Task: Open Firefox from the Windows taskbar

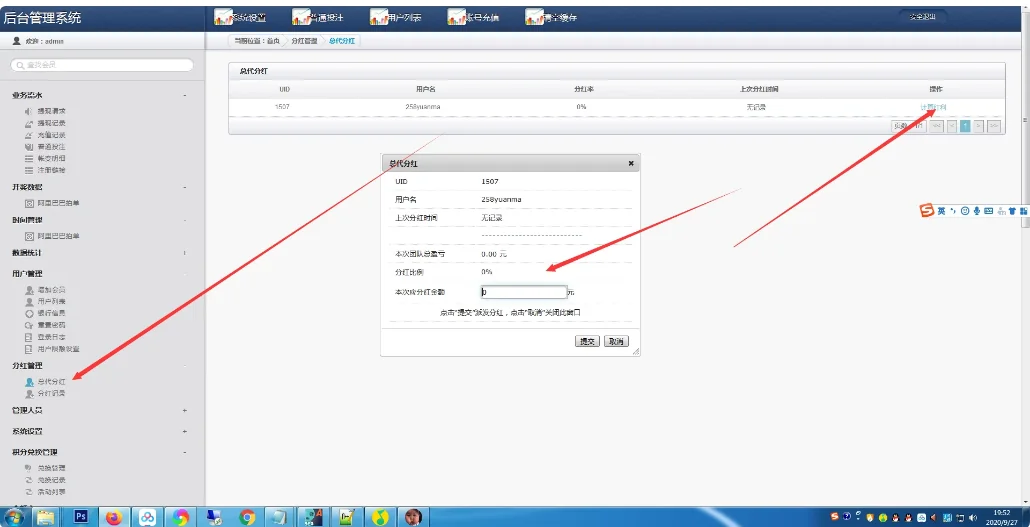Action: point(113,516)
